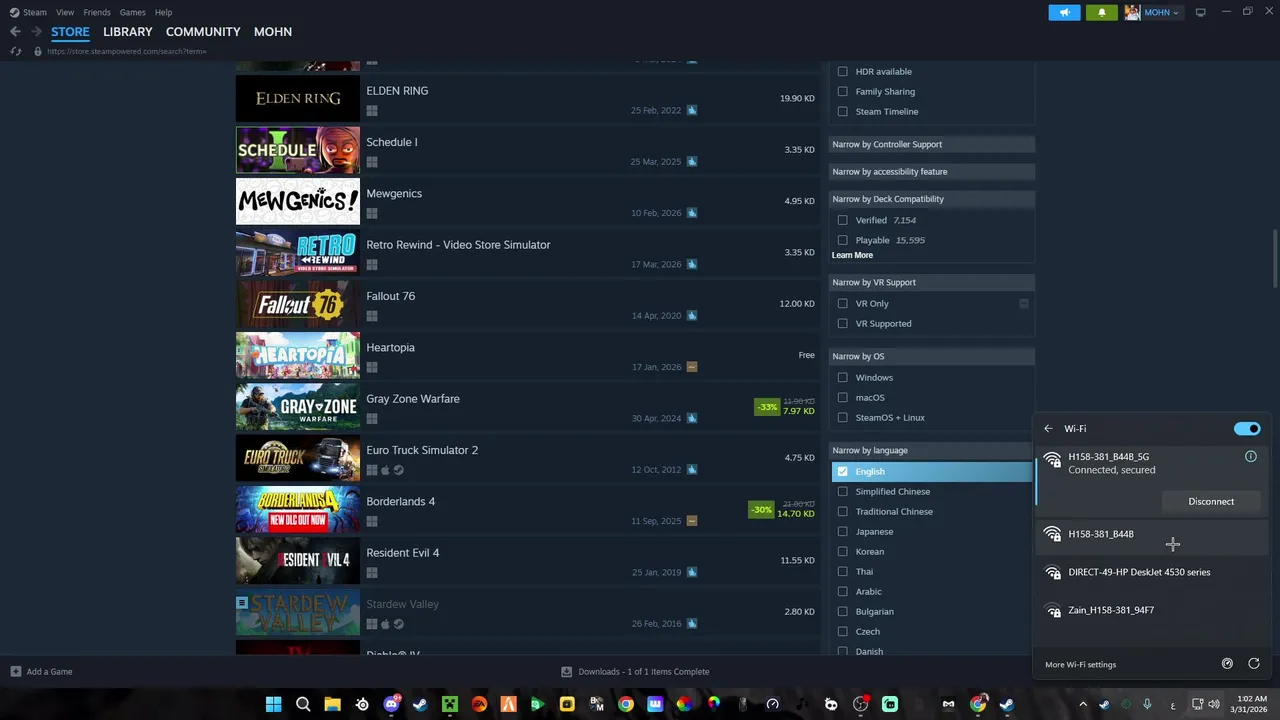Image resolution: width=1280 pixels, height=720 pixels.
Task: Enable the VR Only filter
Action: click(842, 303)
